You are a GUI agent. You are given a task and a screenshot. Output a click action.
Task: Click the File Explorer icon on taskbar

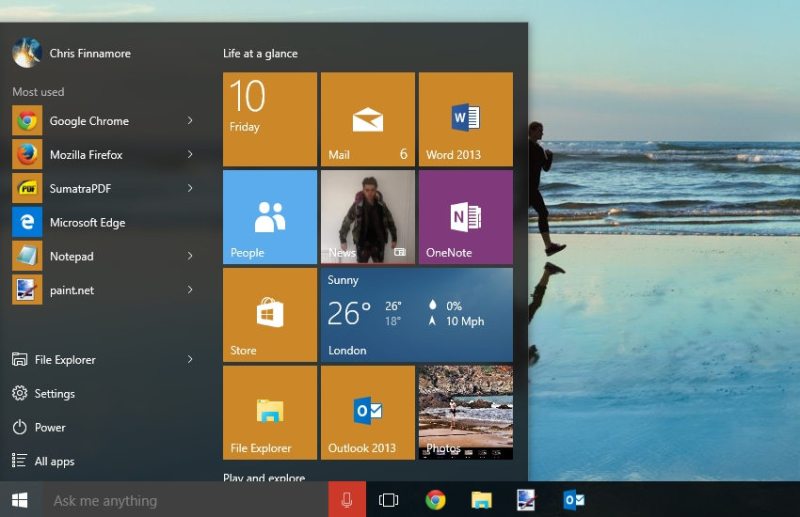tap(481, 500)
